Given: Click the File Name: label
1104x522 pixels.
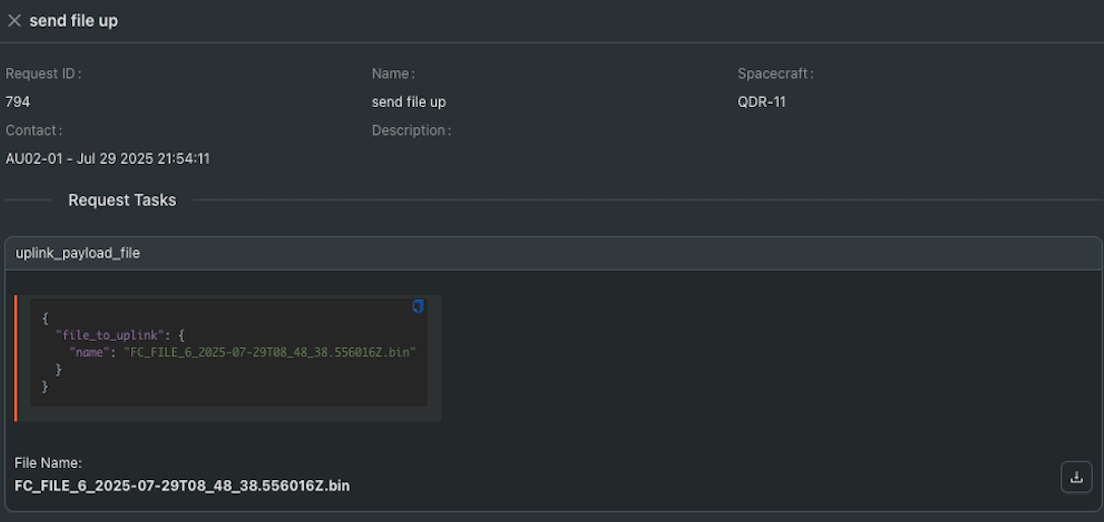Looking at the screenshot, I should tap(49, 463).
